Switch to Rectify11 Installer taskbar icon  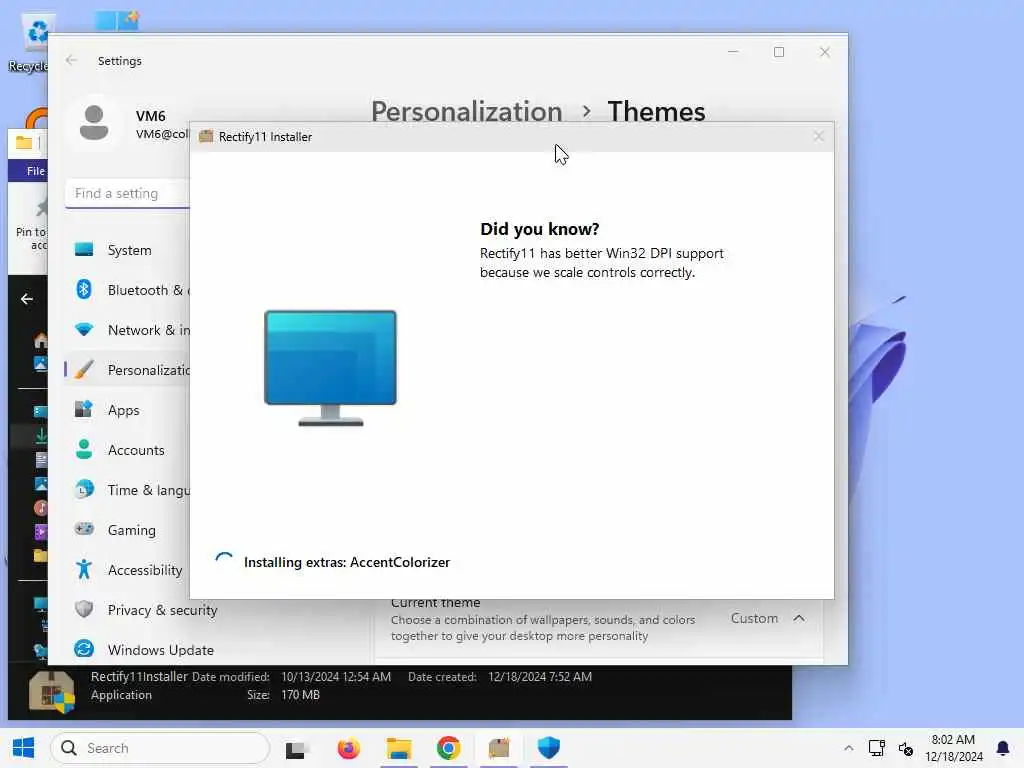coord(499,748)
